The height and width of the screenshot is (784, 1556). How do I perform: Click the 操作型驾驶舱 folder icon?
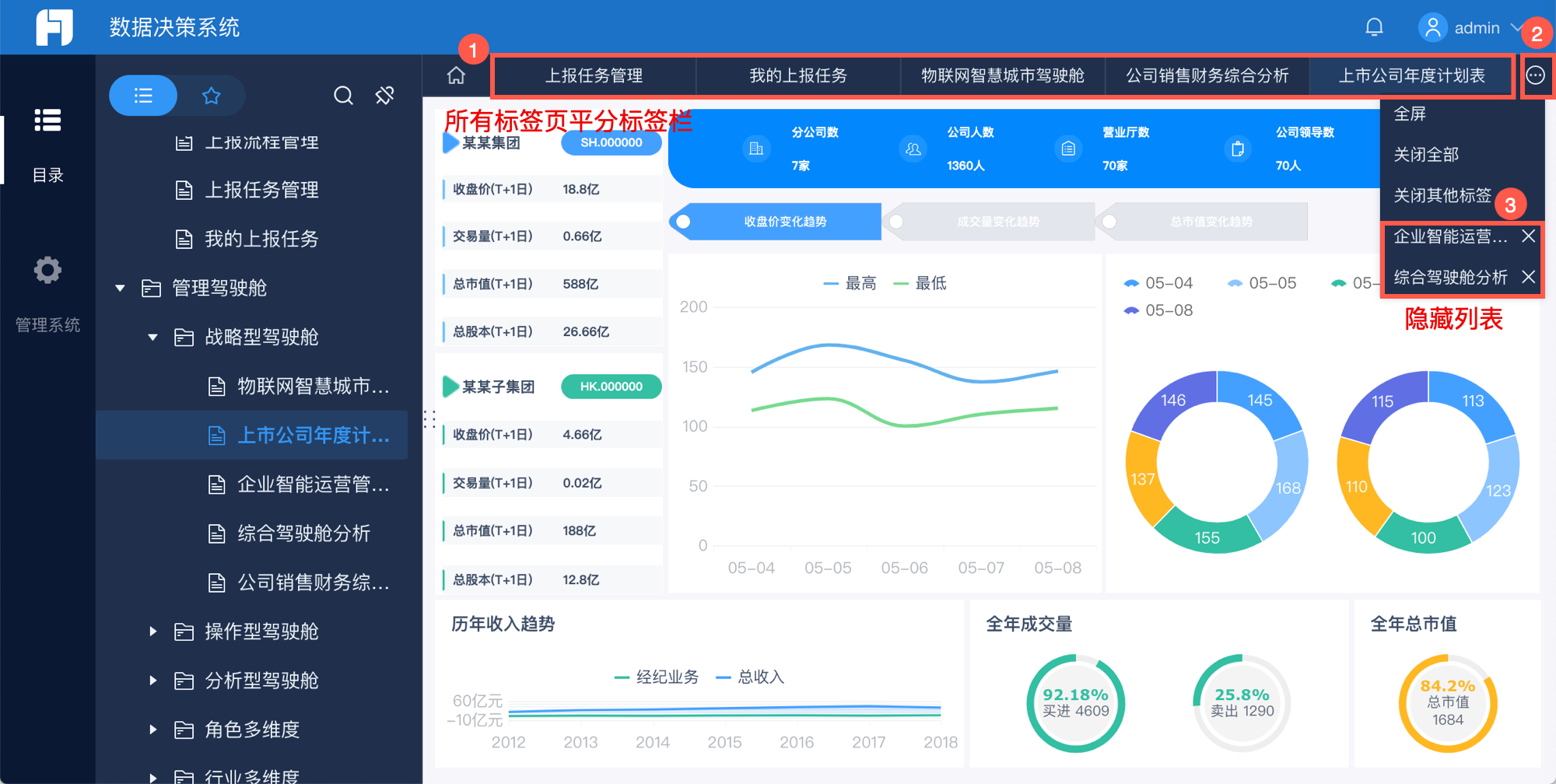[x=184, y=632]
